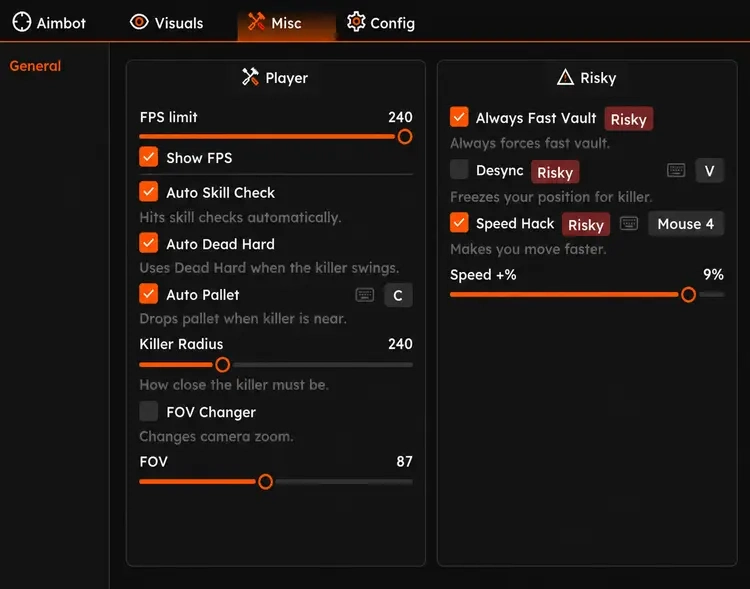
Task: Click the 'Changes camera zoom.' description
Action: pyautogui.click(x=216, y=436)
